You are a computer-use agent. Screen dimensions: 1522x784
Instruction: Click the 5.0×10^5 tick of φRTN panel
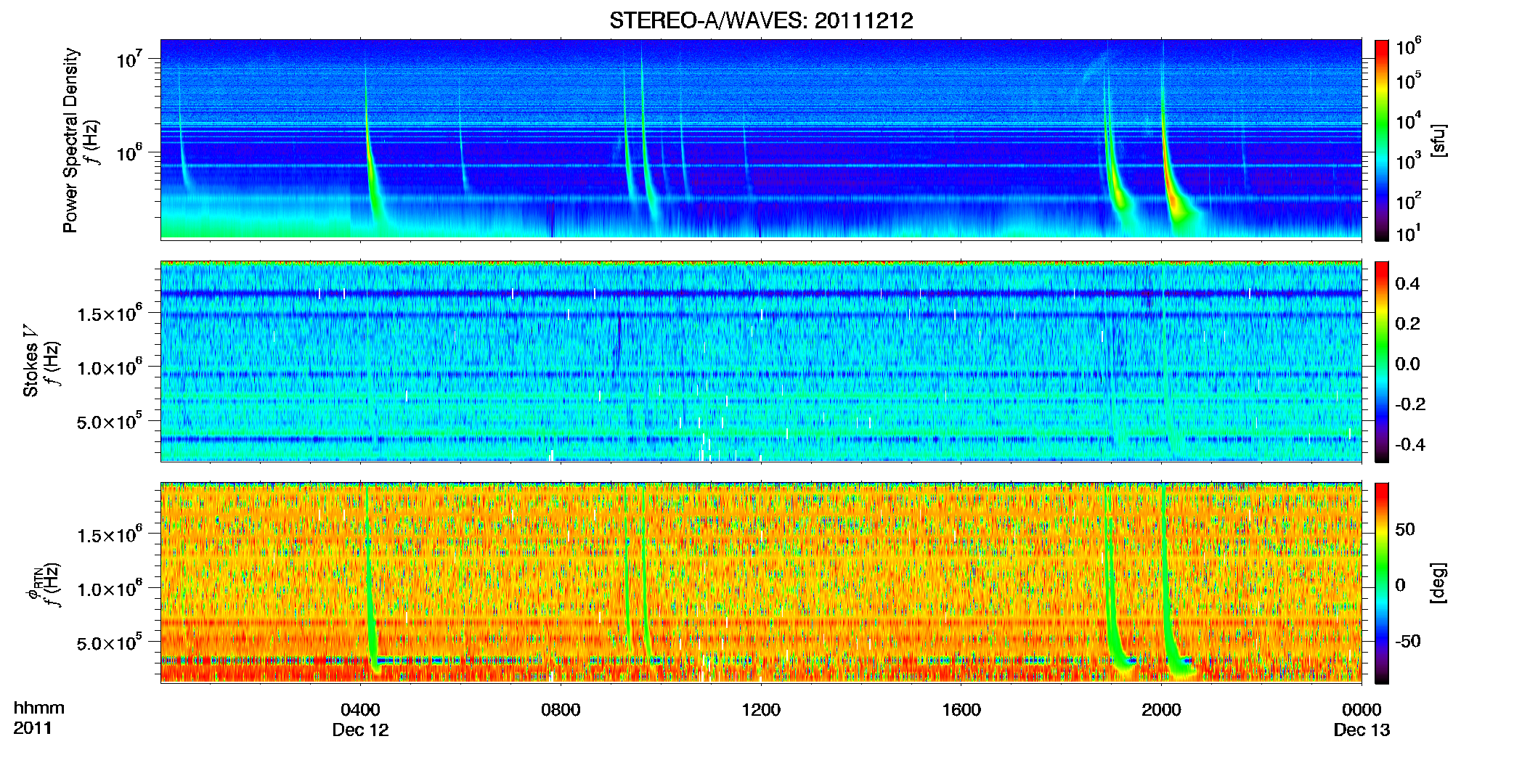point(109,642)
